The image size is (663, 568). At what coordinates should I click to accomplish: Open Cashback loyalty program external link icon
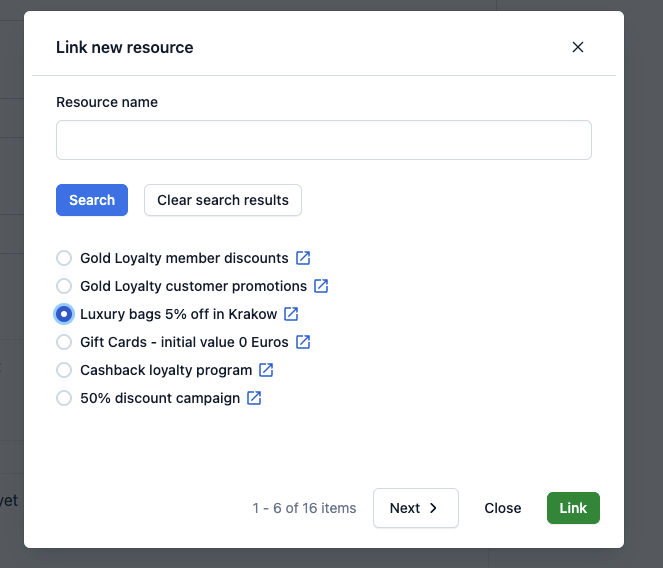(266, 369)
